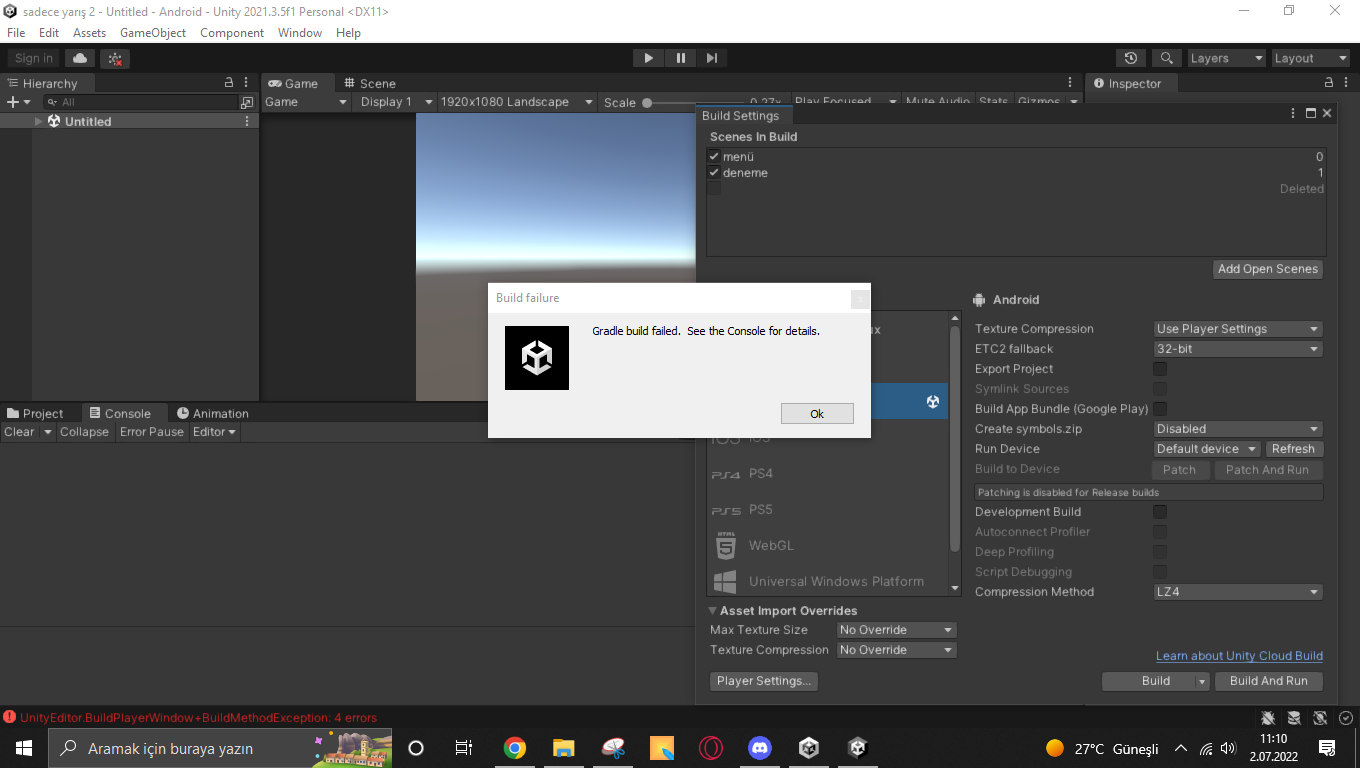Open the Opera browser from the taskbar

pyautogui.click(x=711, y=748)
